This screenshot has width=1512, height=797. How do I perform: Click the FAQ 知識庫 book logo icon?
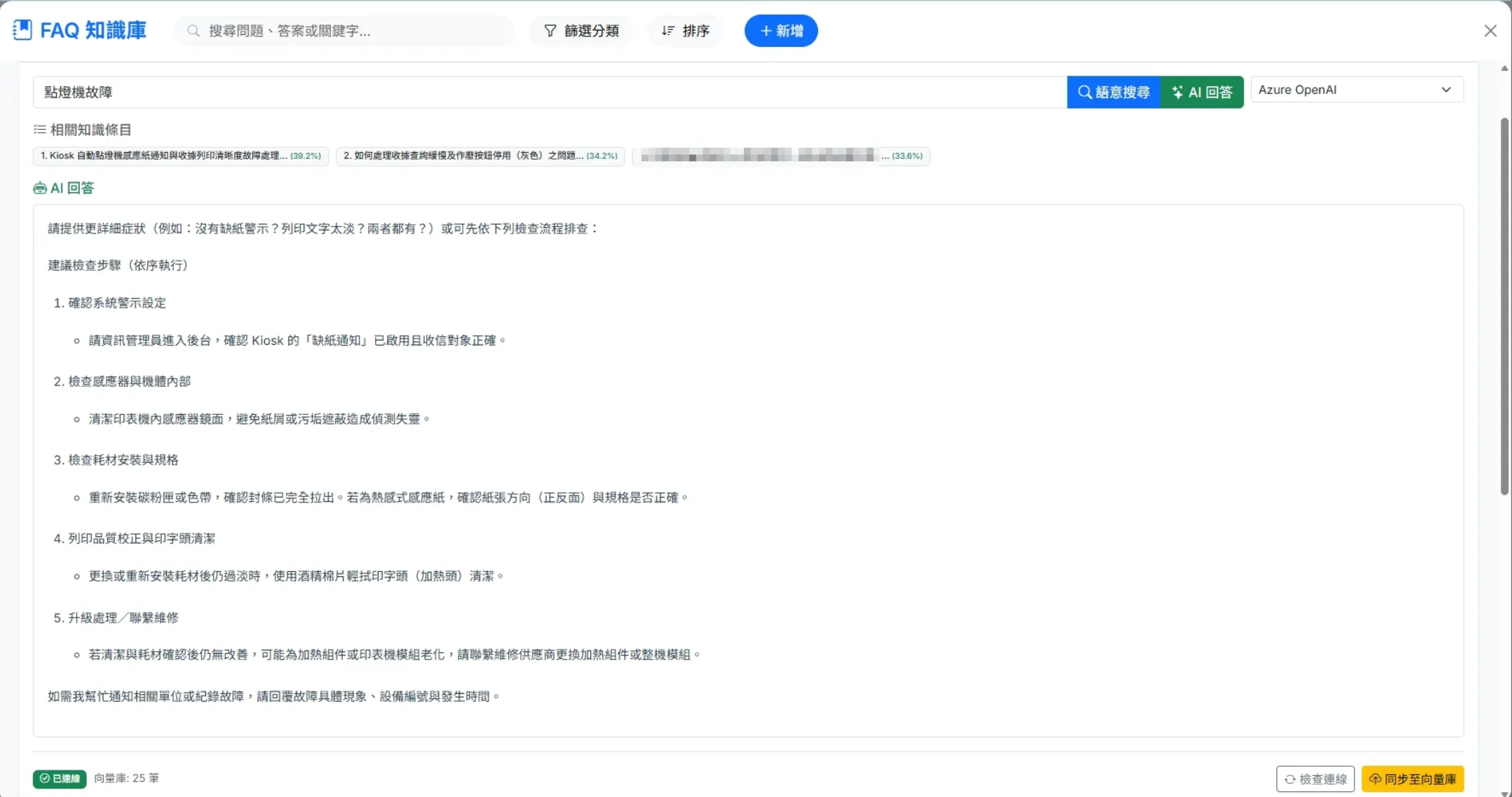tap(22, 29)
